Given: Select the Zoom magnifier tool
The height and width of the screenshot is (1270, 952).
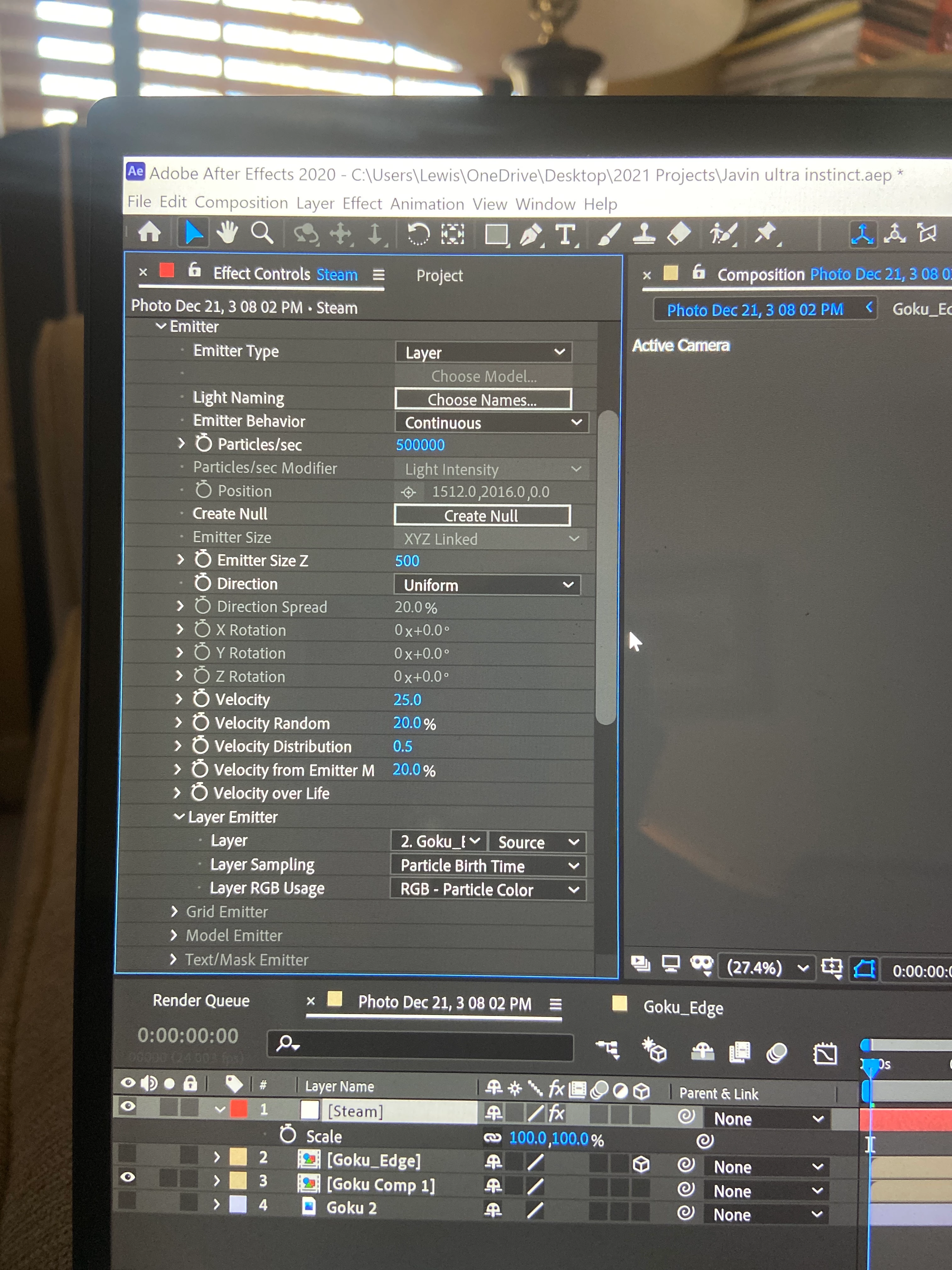Looking at the screenshot, I should pos(262,233).
